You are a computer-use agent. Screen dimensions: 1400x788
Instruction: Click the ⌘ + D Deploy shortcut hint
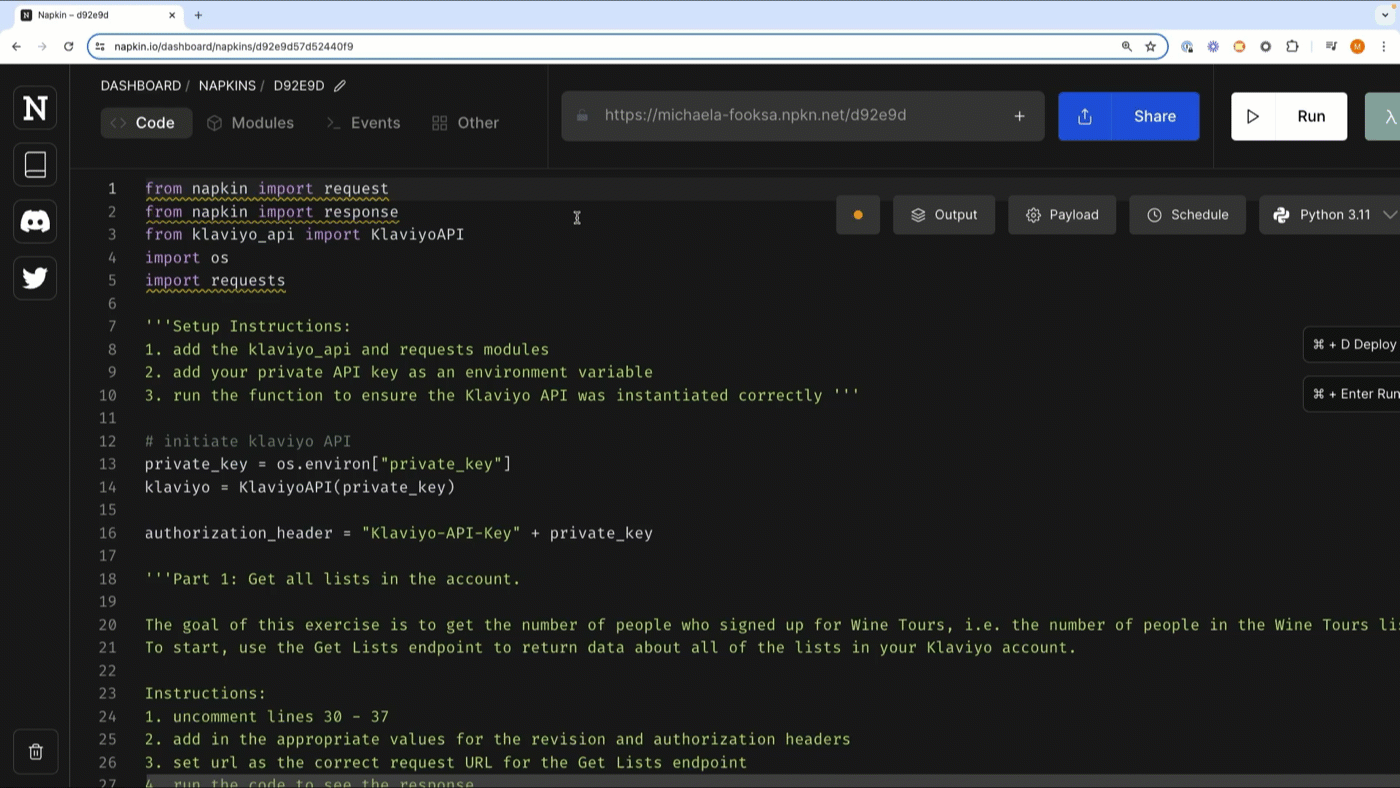point(1353,344)
